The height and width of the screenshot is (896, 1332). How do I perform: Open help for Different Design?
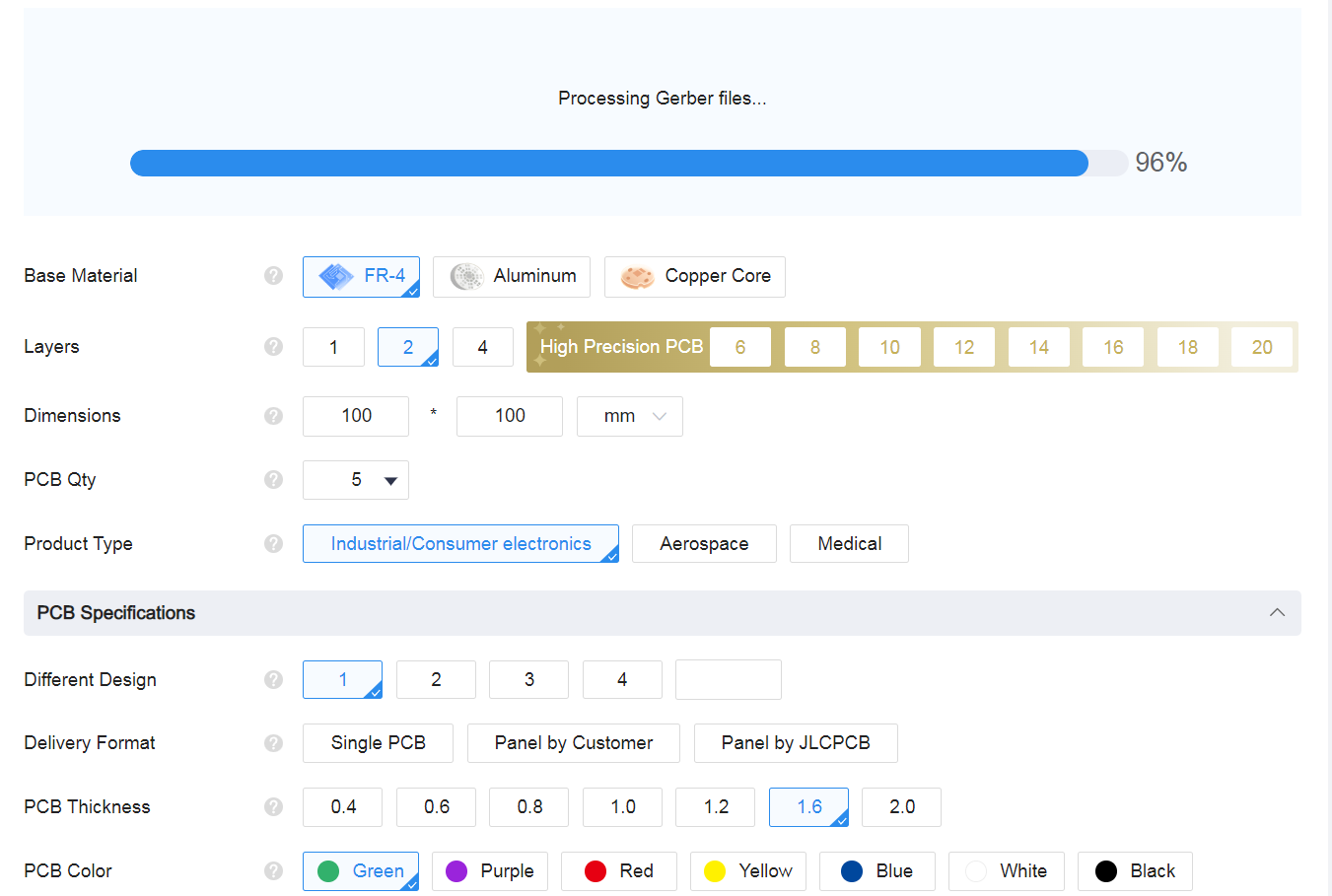pyautogui.click(x=273, y=680)
